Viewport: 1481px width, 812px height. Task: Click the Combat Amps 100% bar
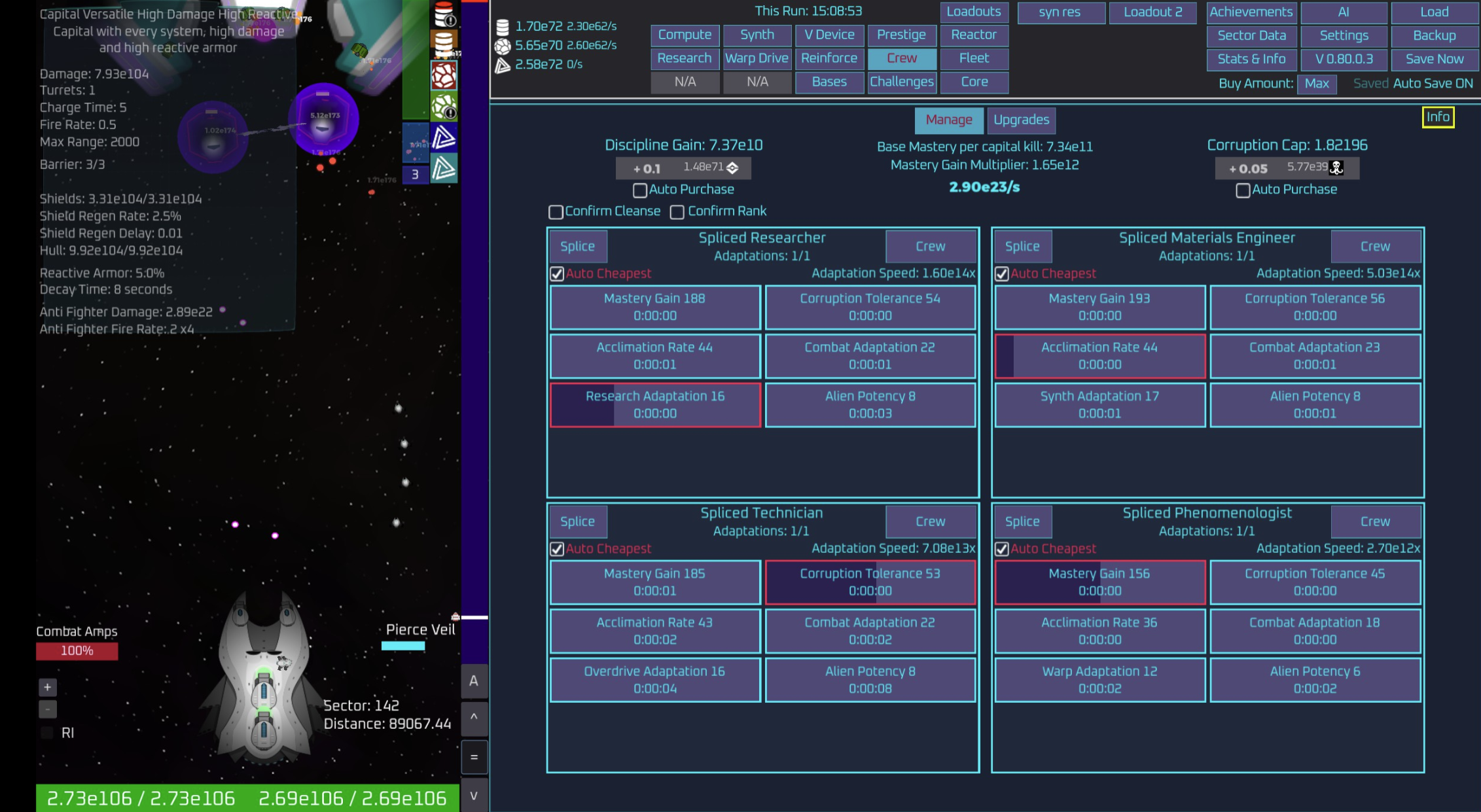77,651
